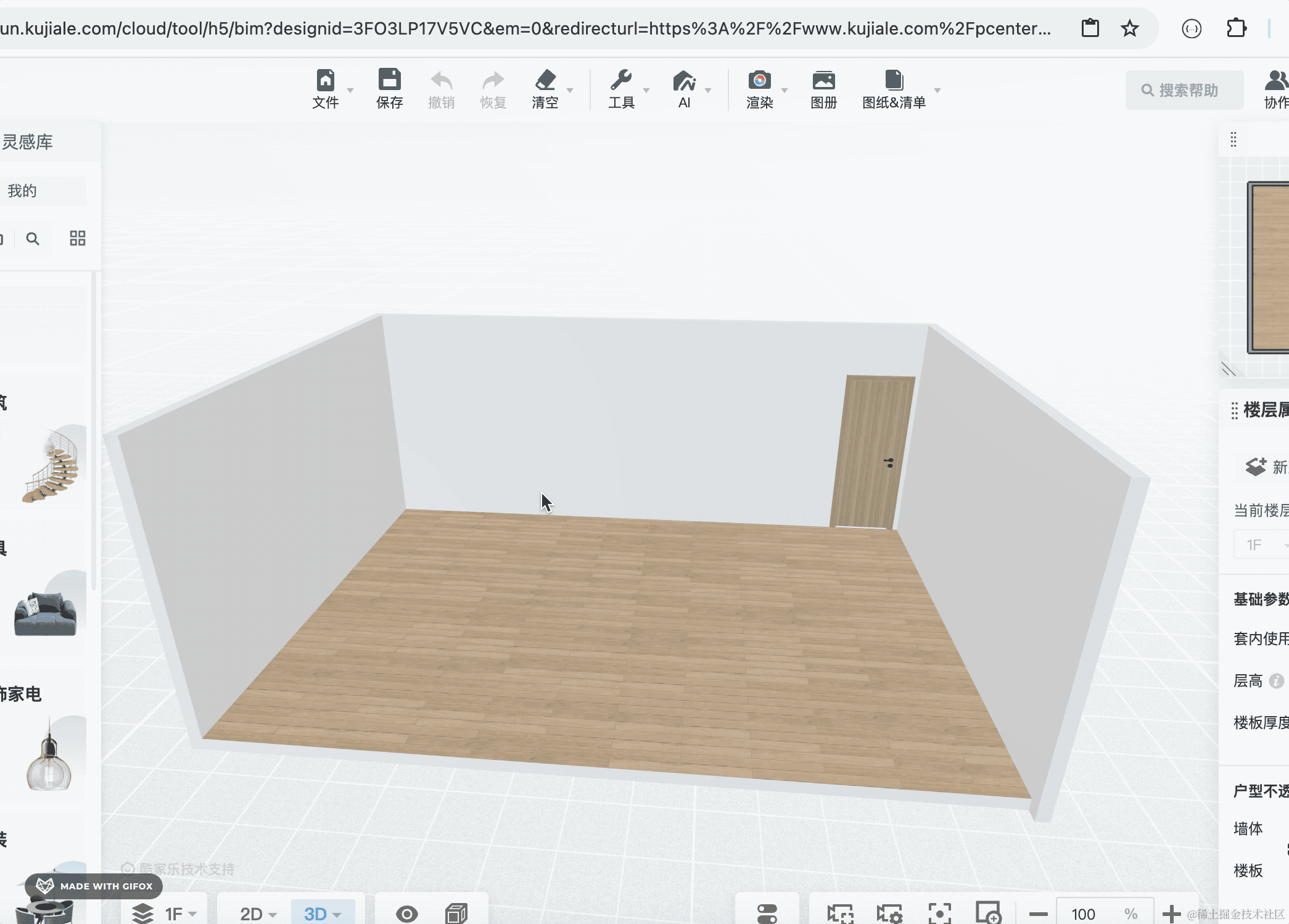Switch to grid view in left panel
The image size is (1289, 924).
pyautogui.click(x=78, y=238)
